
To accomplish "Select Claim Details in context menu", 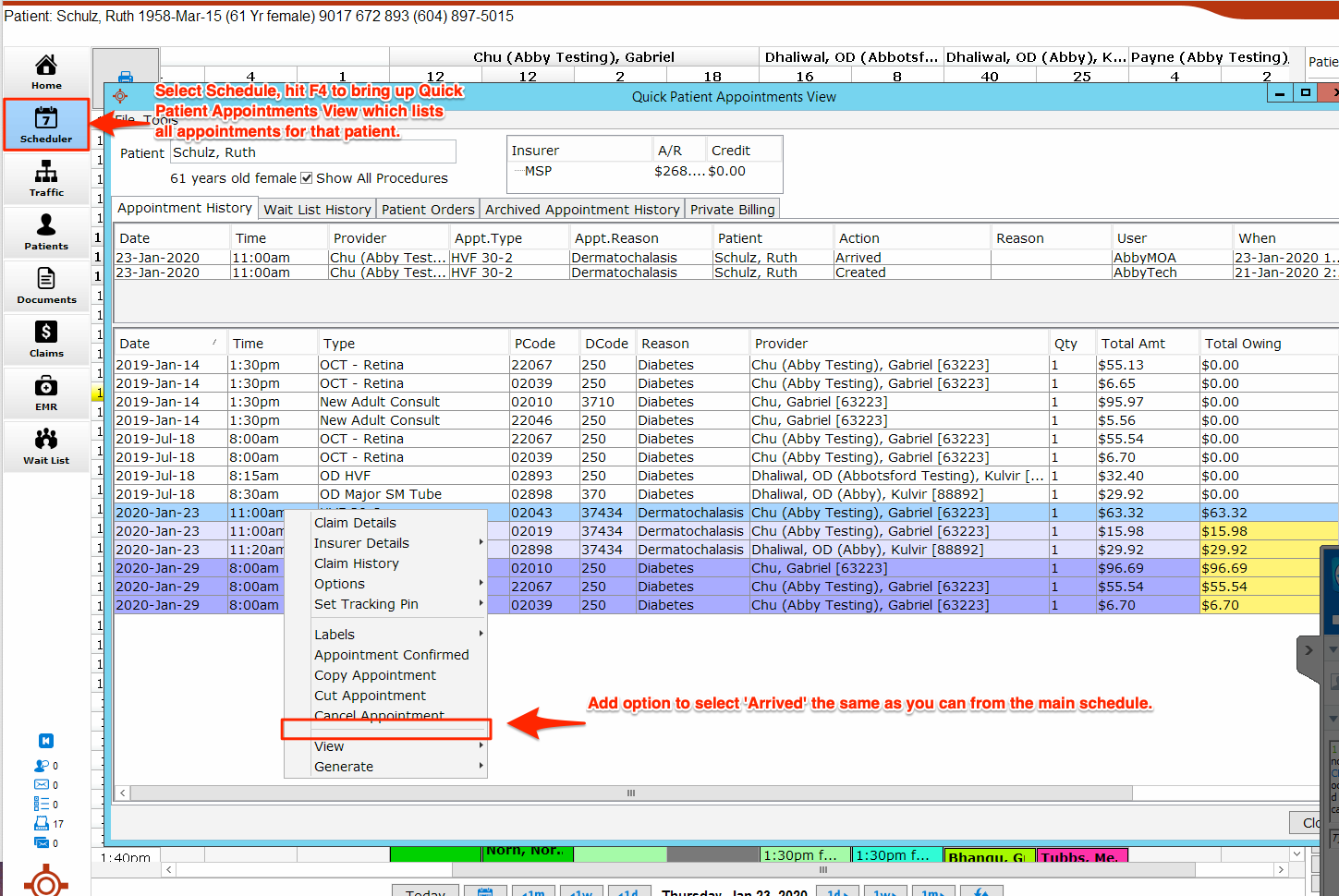I will click(x=355, y=523).
